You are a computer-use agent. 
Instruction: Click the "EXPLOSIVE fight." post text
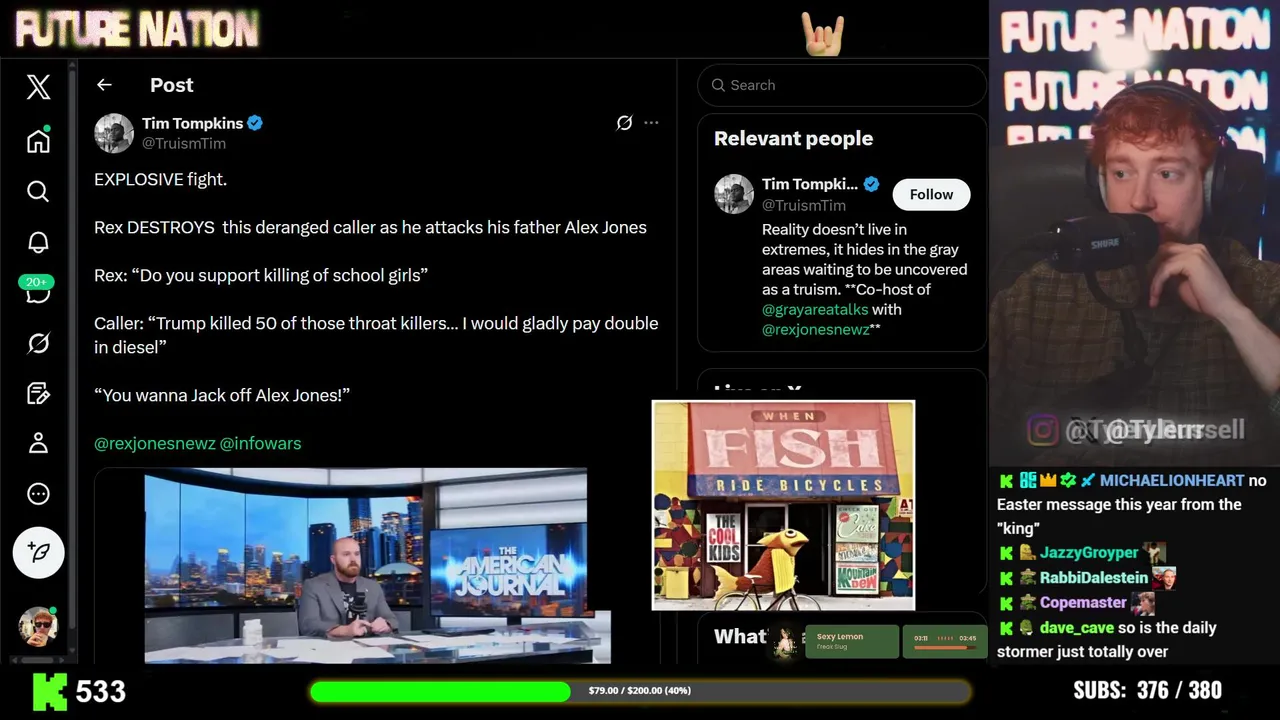click(x=160, y=179)
